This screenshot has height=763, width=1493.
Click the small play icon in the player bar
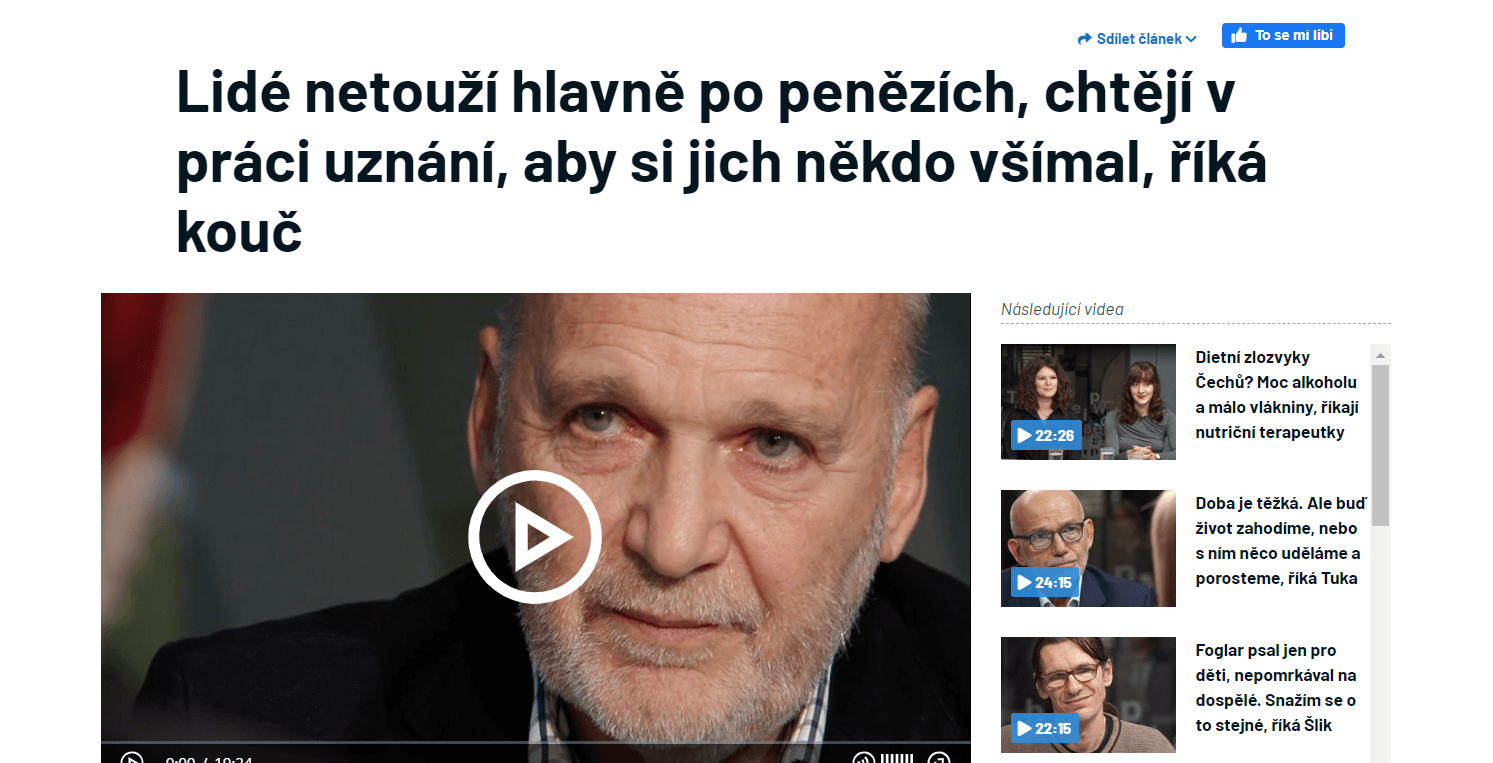click(132, 757)
